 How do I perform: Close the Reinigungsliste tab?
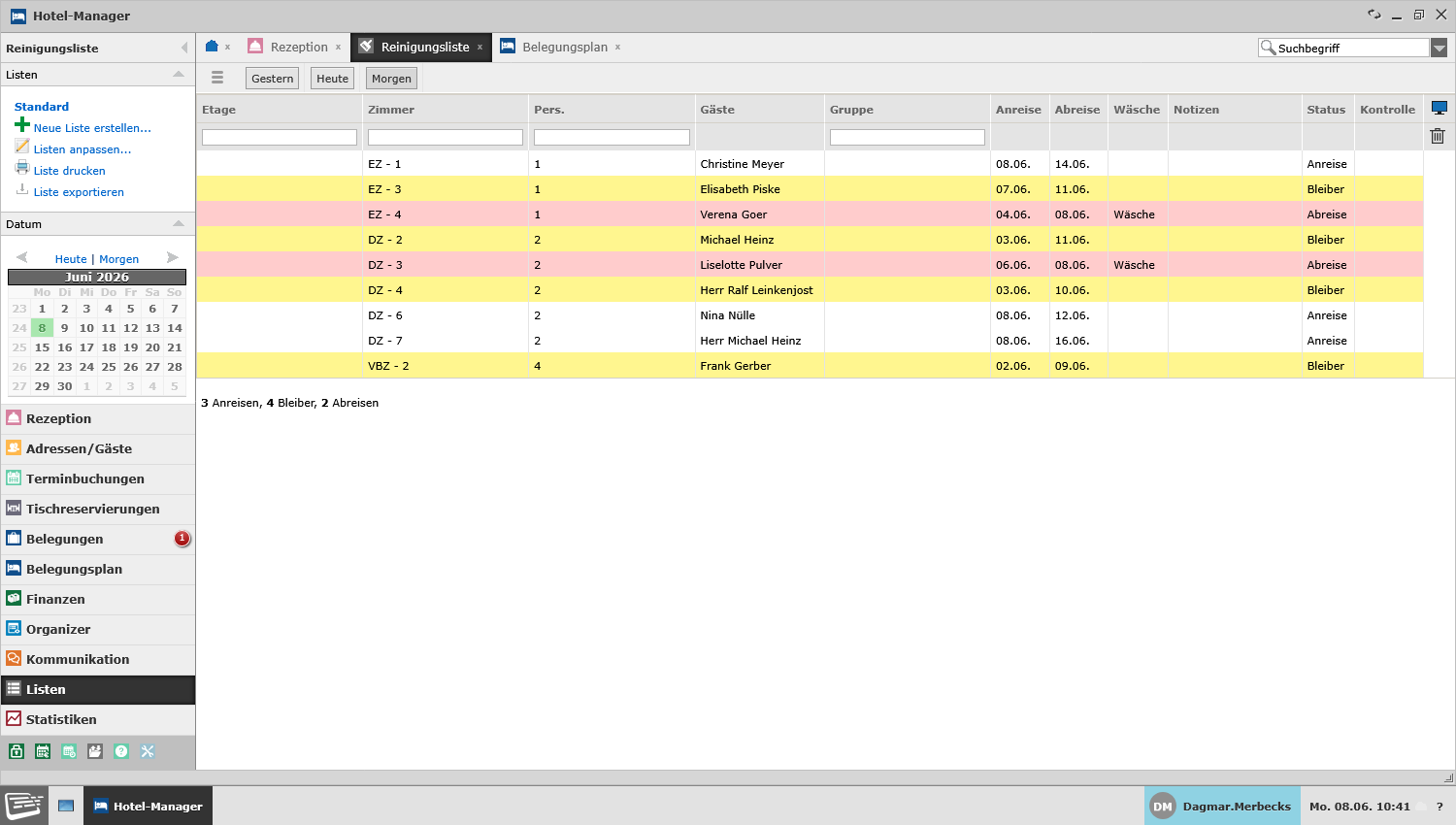pyautogui.click(x=480, y=47)
